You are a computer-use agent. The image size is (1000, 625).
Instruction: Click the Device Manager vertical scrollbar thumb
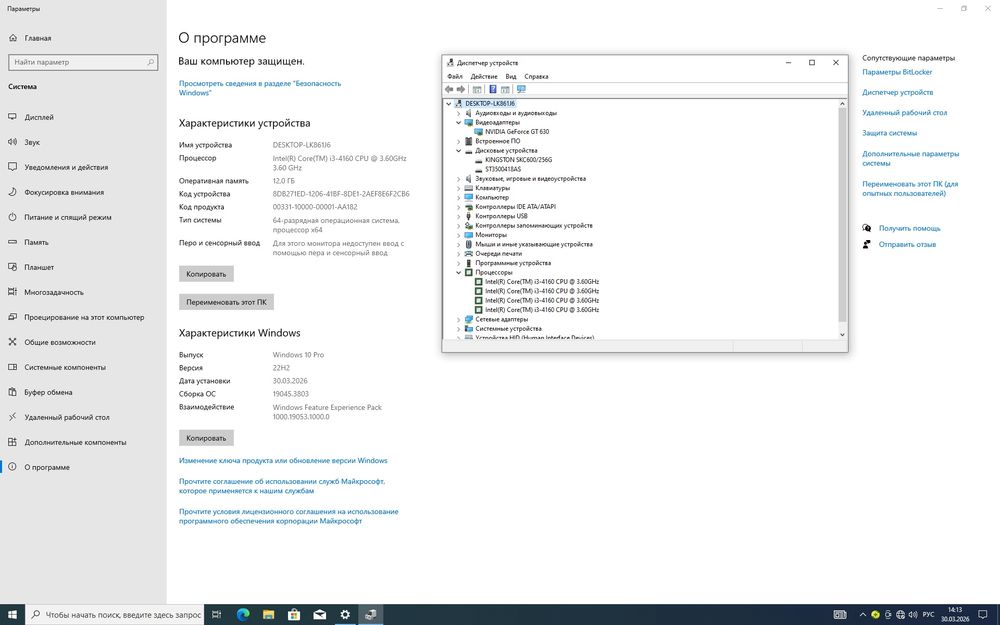[842, 214]
